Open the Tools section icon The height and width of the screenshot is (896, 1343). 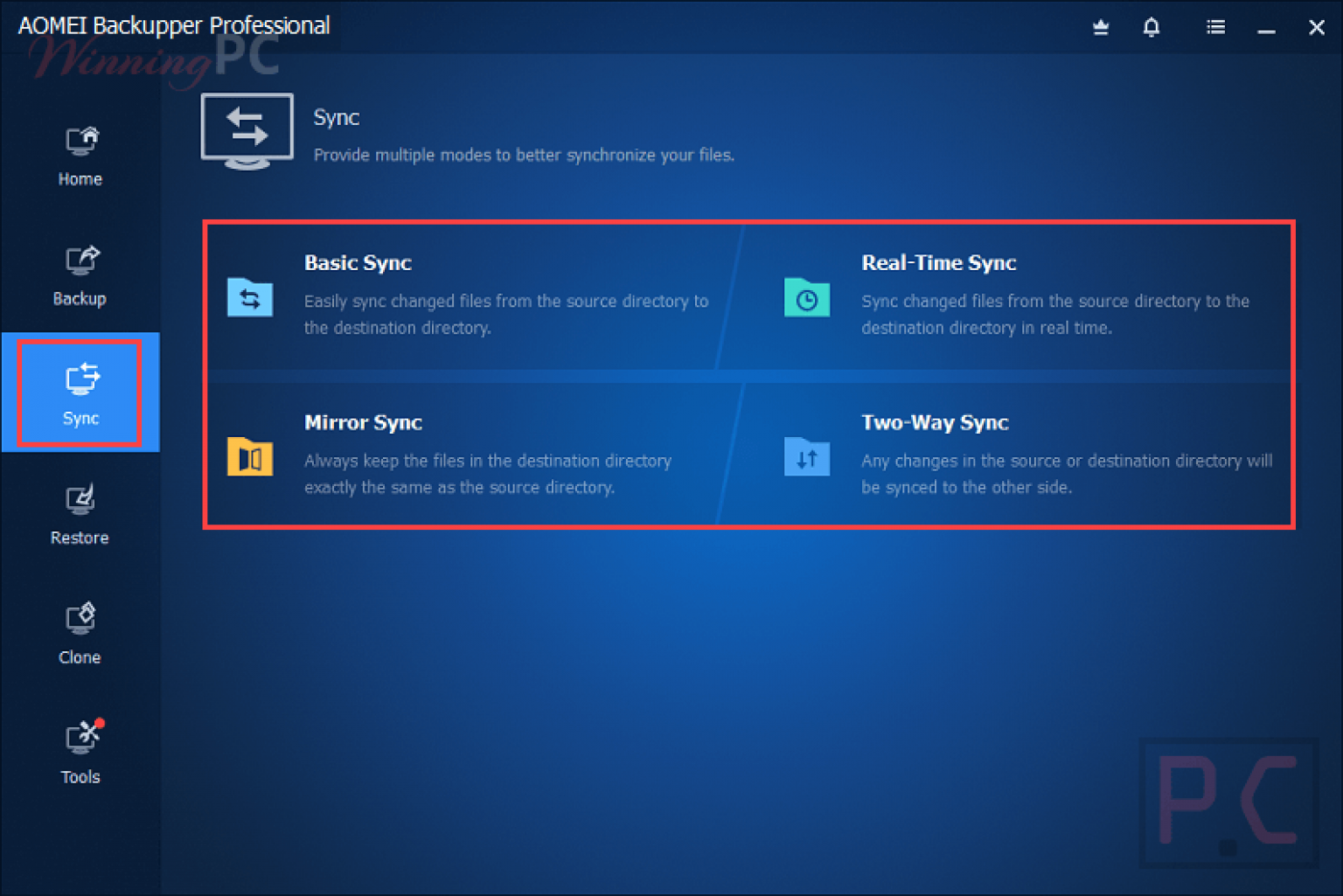pyautogui.click(x=81, y=739)
